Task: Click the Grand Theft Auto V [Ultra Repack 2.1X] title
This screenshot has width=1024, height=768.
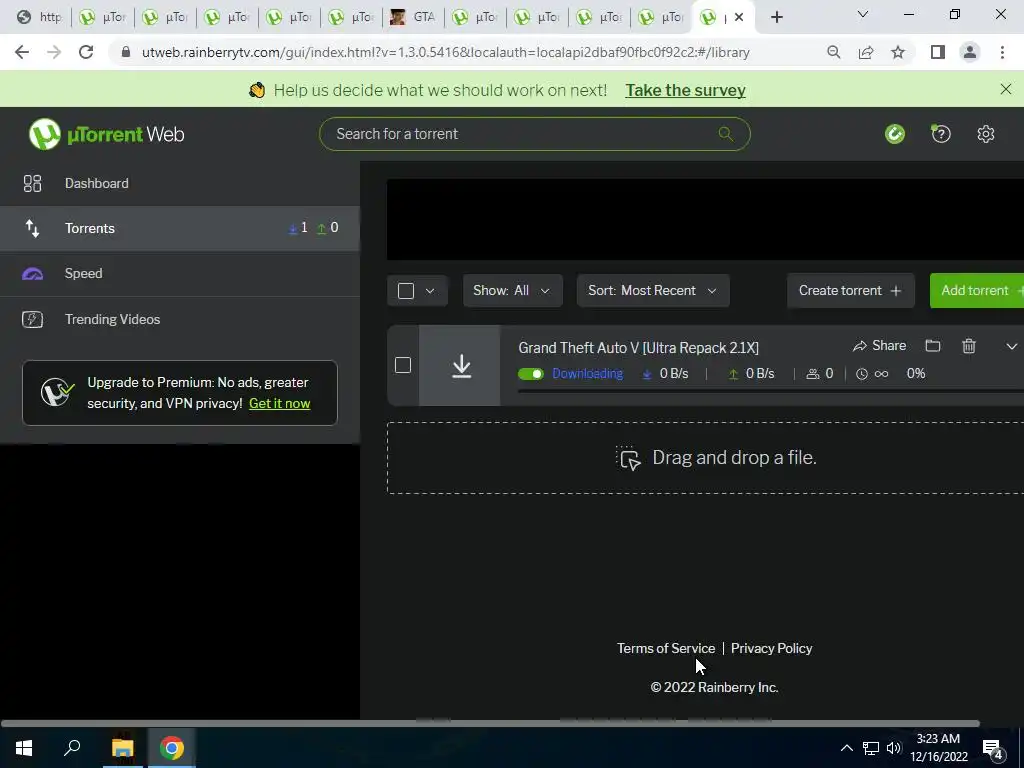Action: (x=638, y=347)
